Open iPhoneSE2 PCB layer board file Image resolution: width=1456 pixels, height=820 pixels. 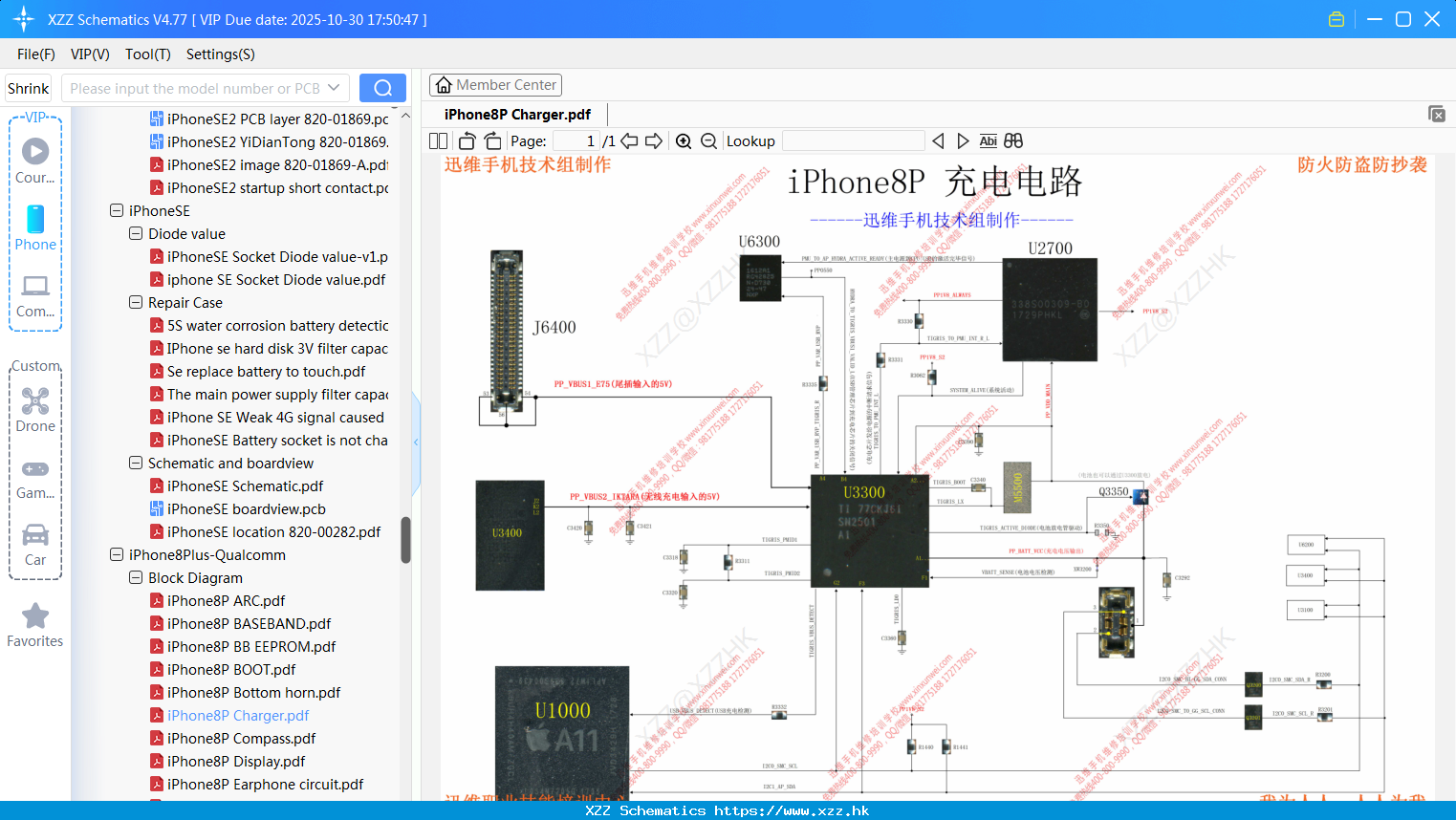coord(269,119)
